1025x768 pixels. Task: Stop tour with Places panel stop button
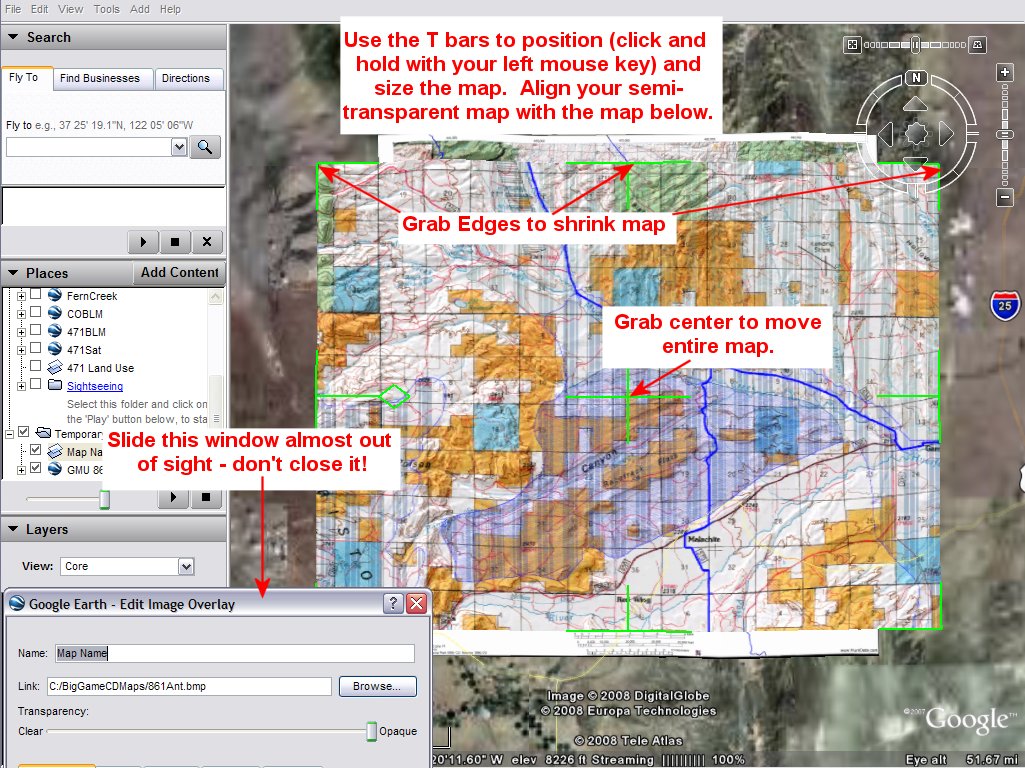pos(206,497)
